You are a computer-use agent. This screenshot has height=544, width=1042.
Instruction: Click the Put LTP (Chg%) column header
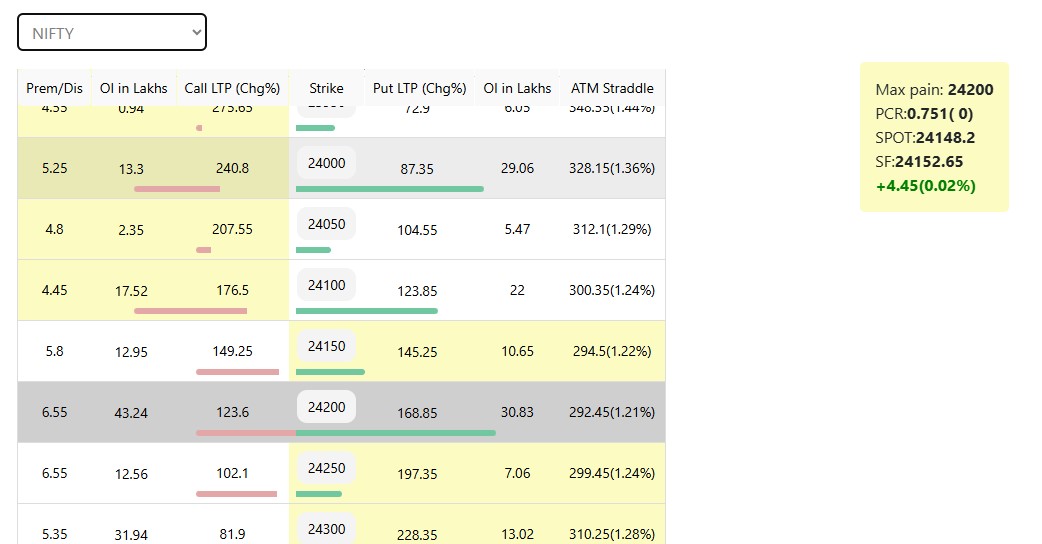pyautogui.click(x=419, y=88)
